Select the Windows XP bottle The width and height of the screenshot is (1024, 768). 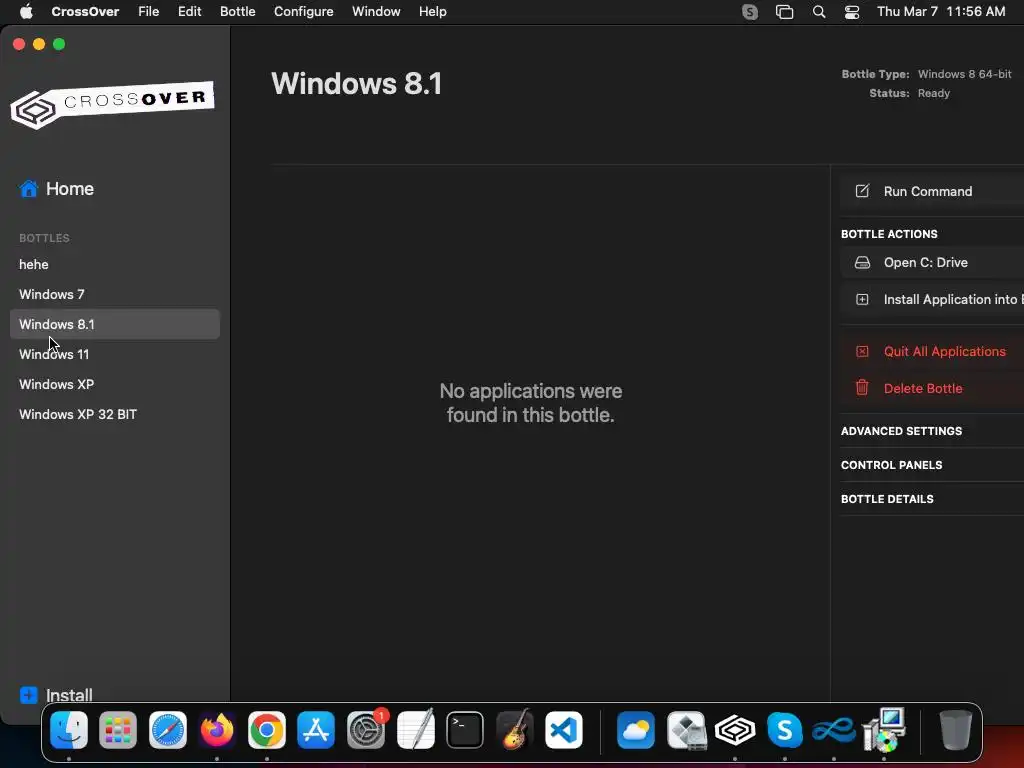point(115,385)
